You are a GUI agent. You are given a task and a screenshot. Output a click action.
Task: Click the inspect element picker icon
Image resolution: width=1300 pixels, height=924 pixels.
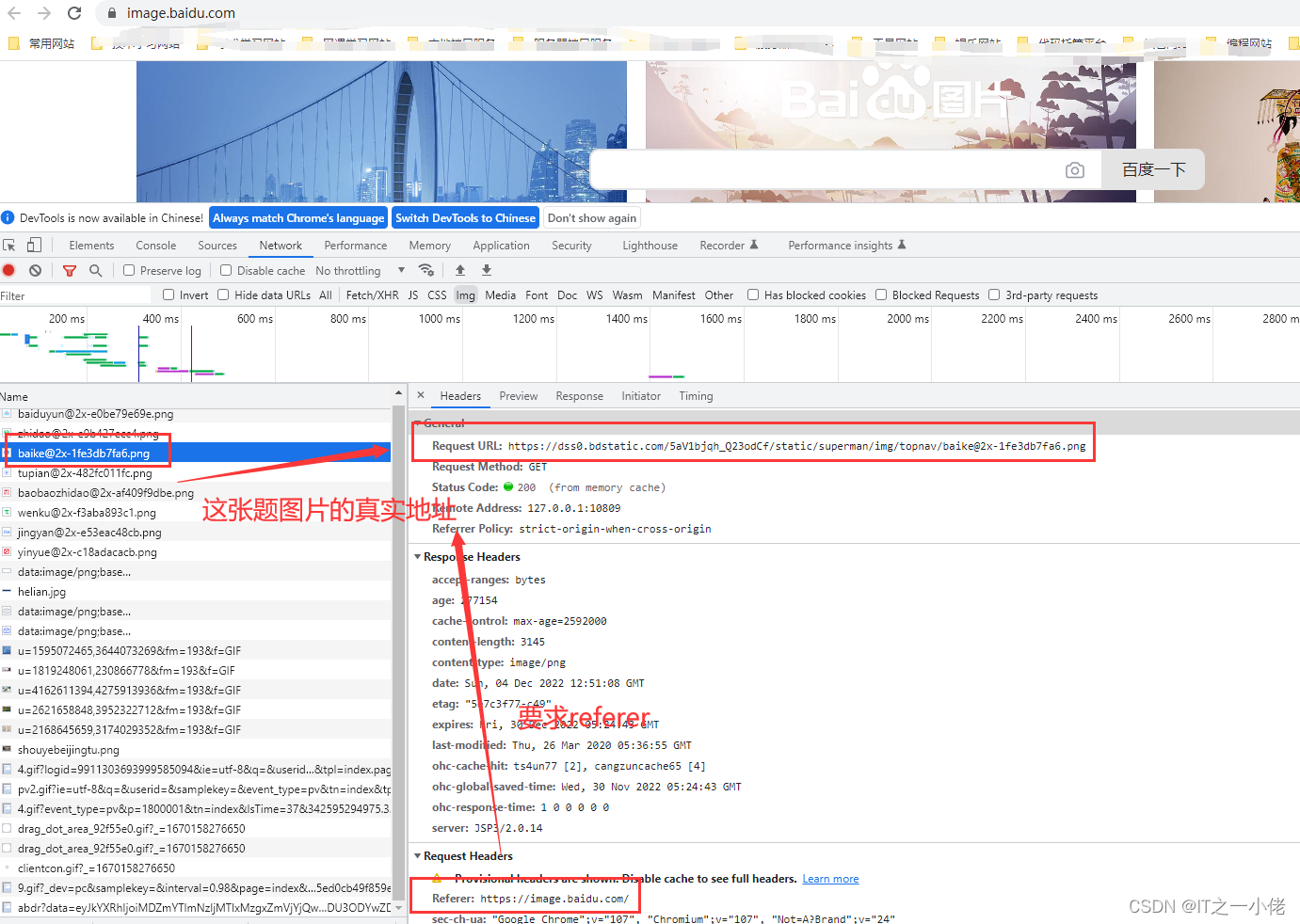(x=10, y=245)
